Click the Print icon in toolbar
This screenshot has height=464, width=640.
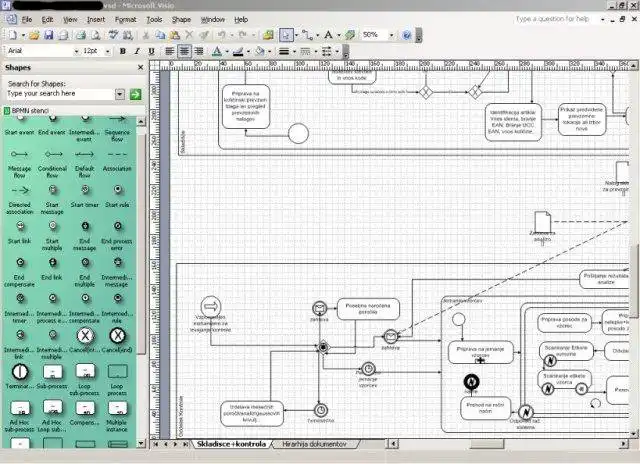[x=81, y=35]
